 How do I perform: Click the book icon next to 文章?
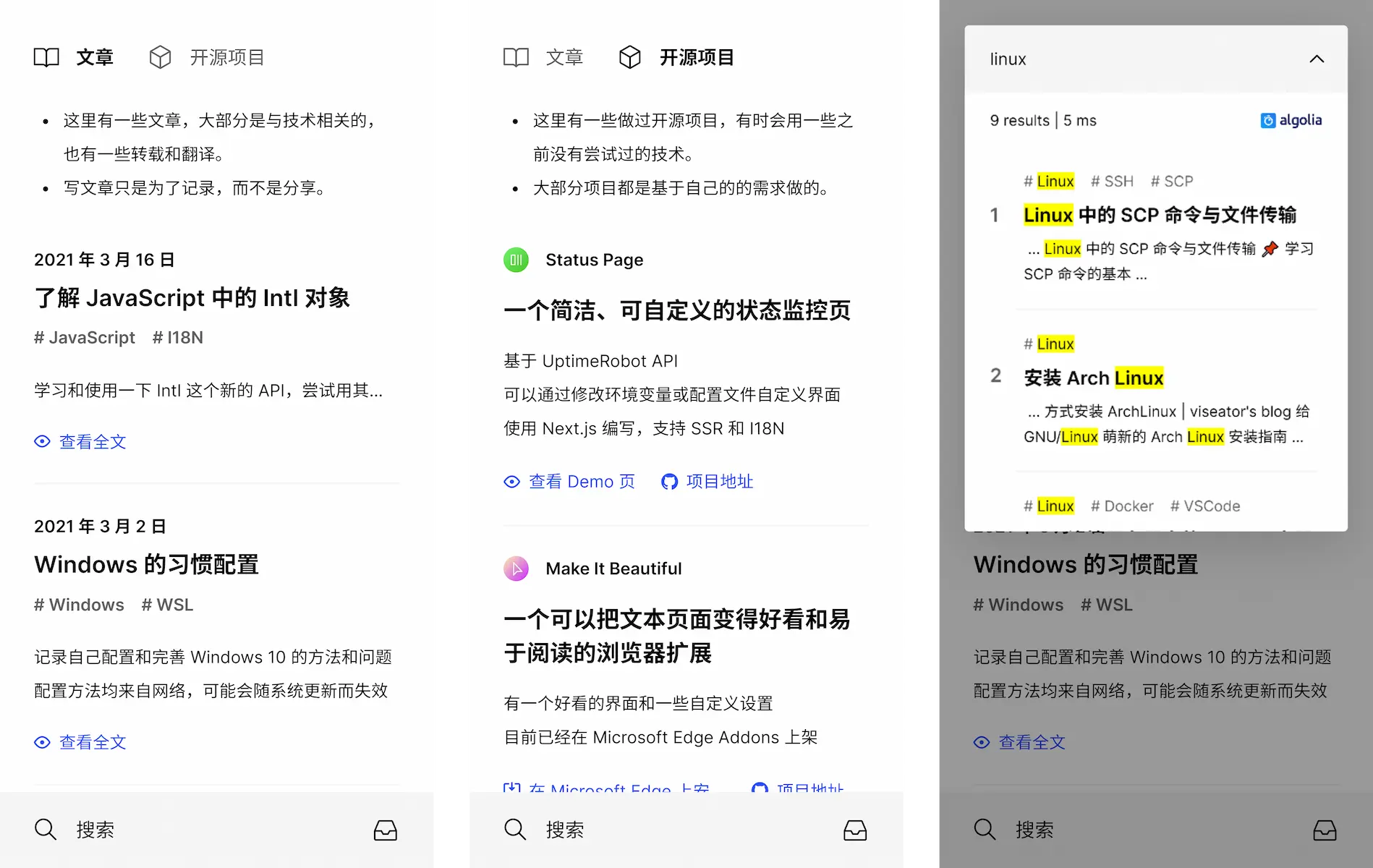point(46,57)
